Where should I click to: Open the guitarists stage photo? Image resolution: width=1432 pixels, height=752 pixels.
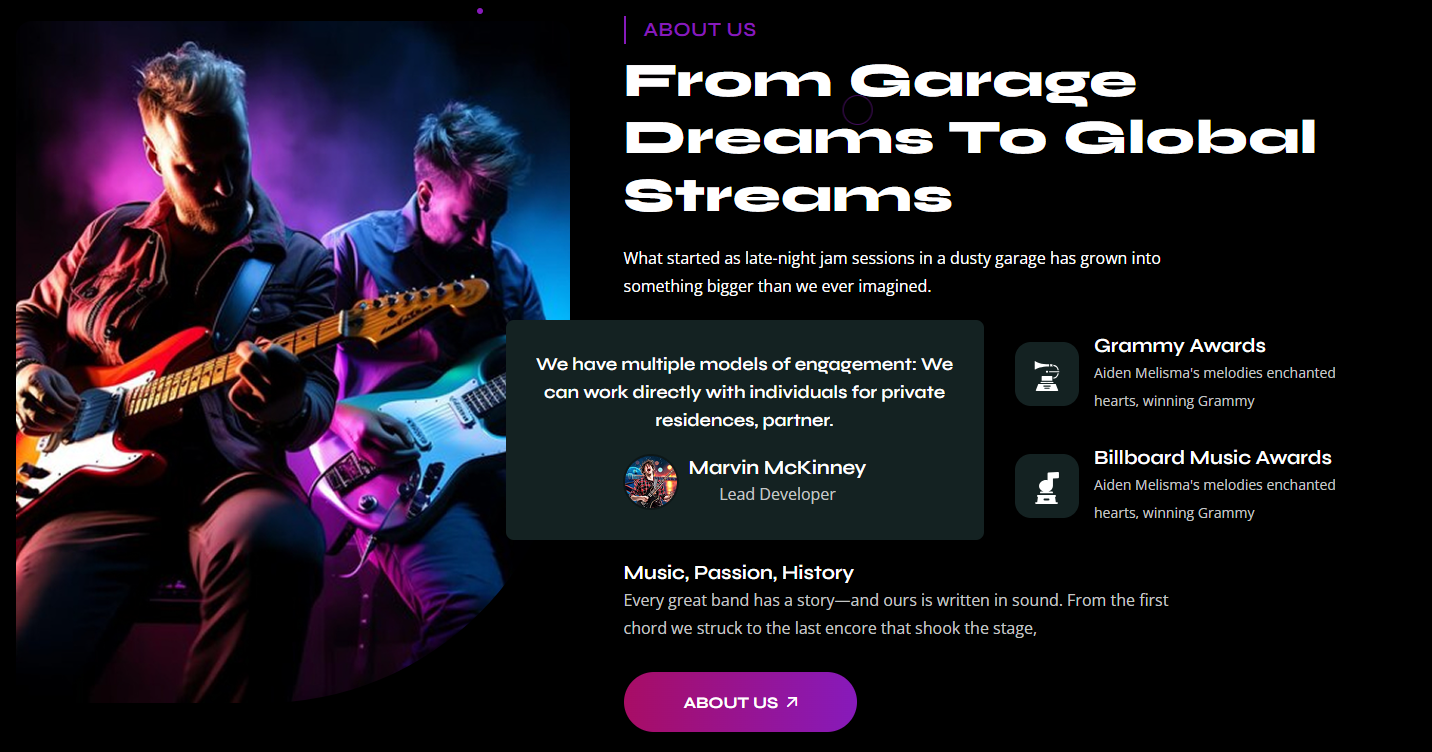click(293, 362)
